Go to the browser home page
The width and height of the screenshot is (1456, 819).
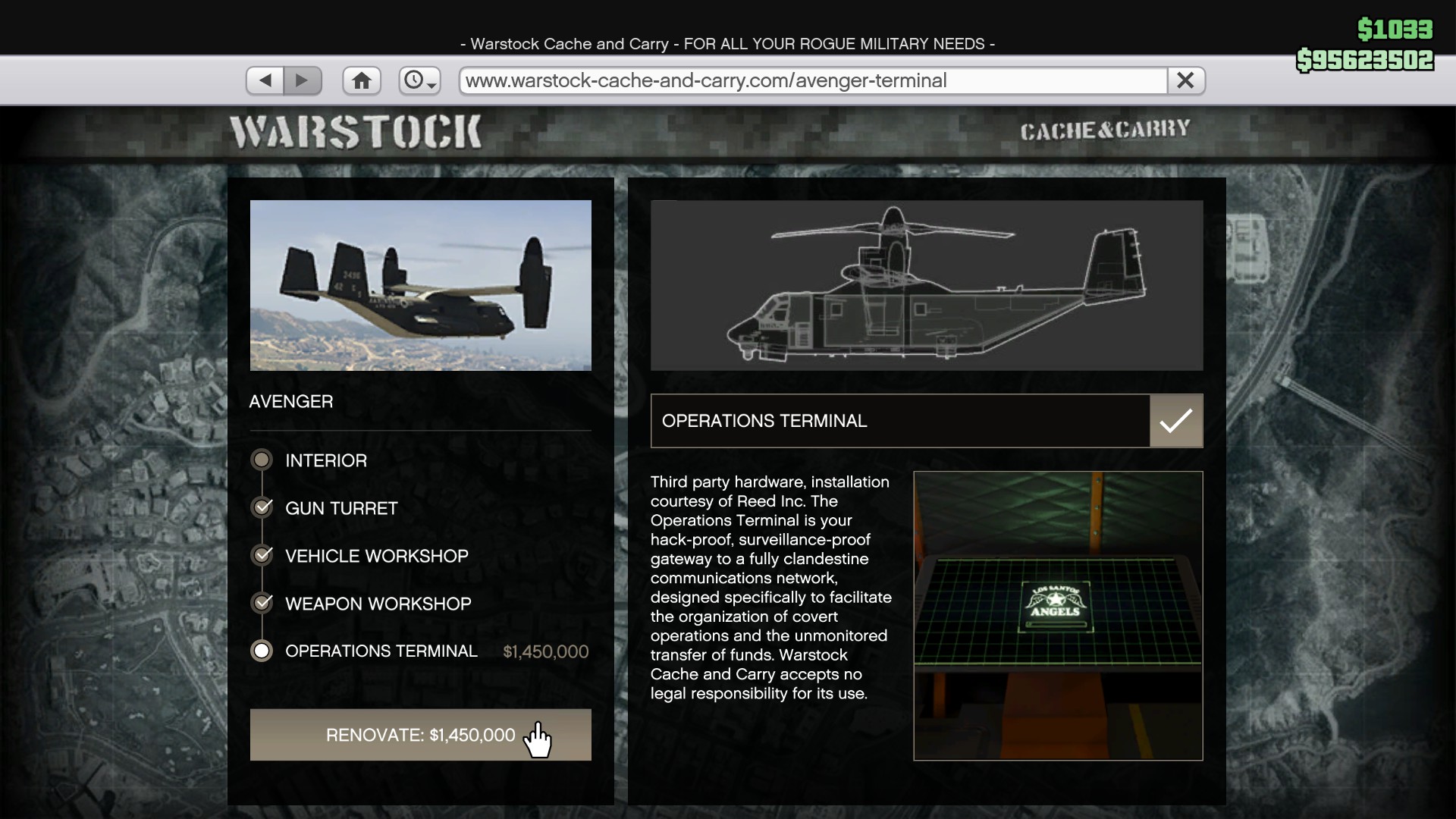pos(362,80)
